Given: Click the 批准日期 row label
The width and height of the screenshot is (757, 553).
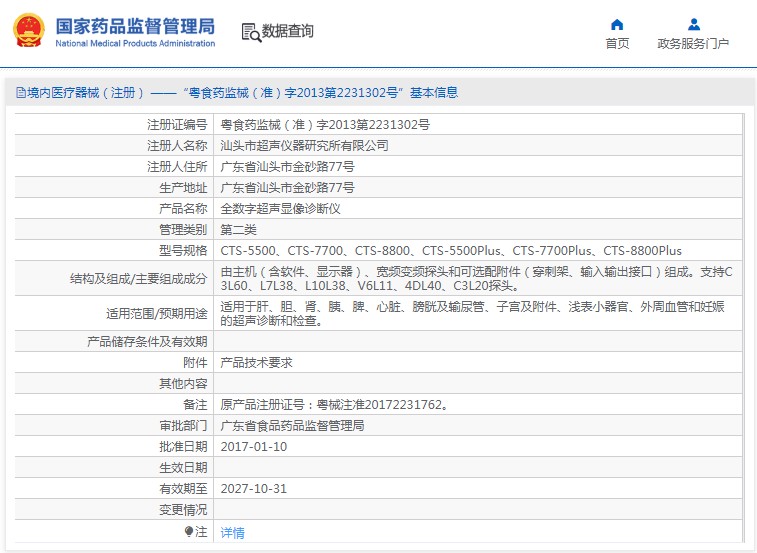Looking at the screenshot, I should coord(183,447).
